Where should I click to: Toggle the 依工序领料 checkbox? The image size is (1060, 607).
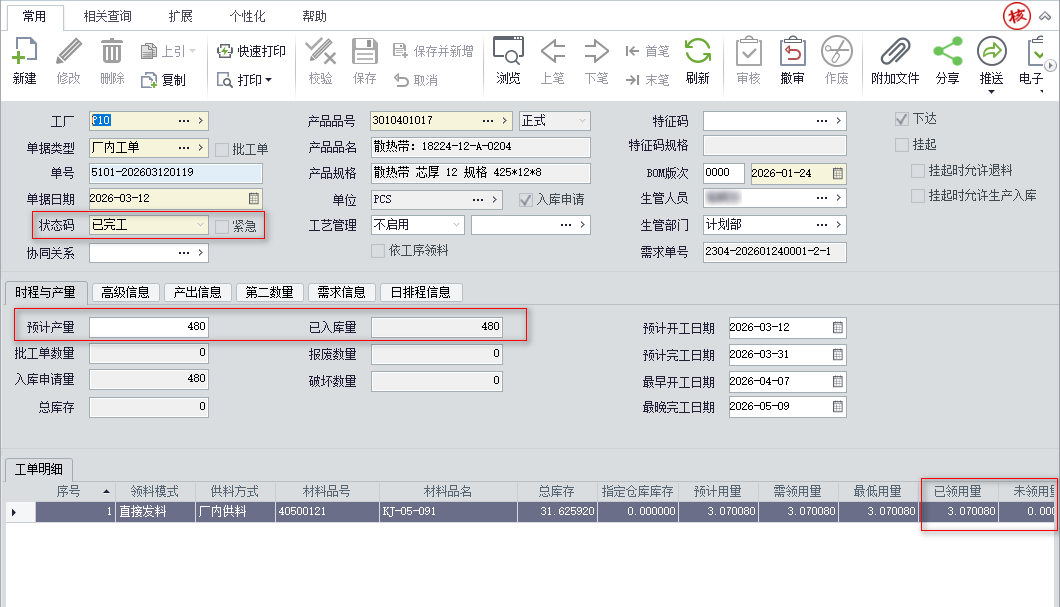coord(378,251)
